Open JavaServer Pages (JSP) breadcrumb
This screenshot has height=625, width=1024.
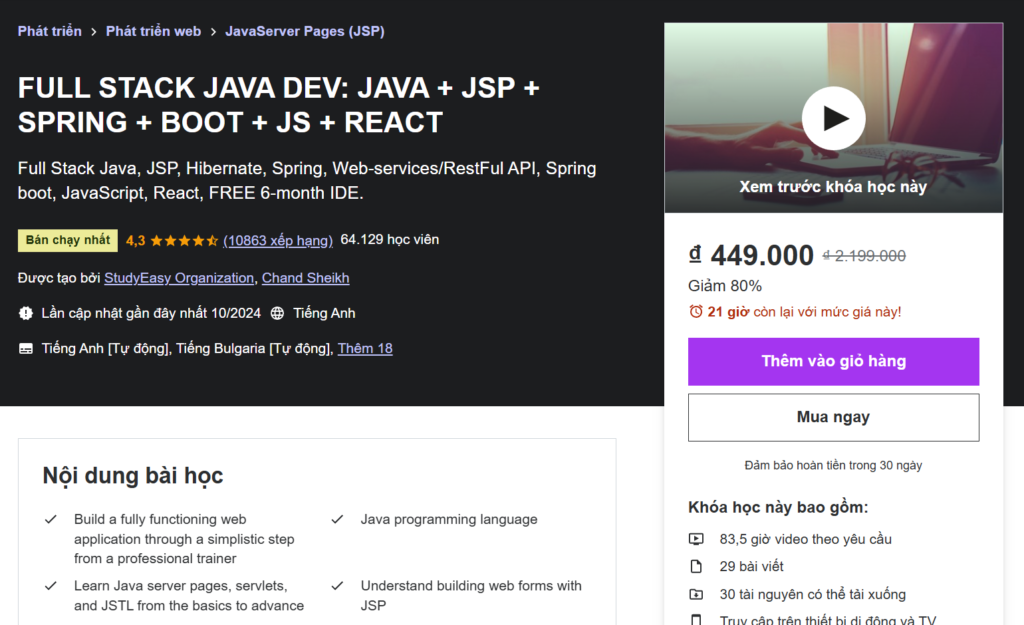pos(305,31)
